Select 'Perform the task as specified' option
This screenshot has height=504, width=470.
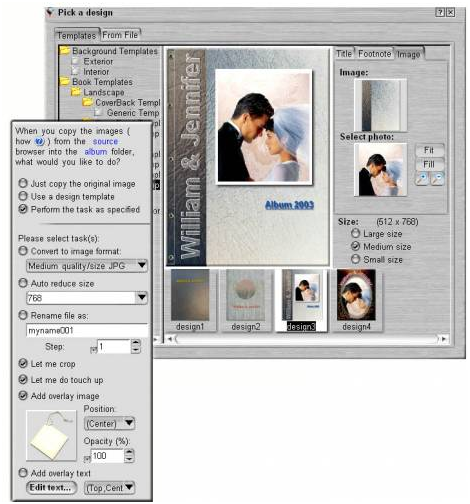pos(23,209)
